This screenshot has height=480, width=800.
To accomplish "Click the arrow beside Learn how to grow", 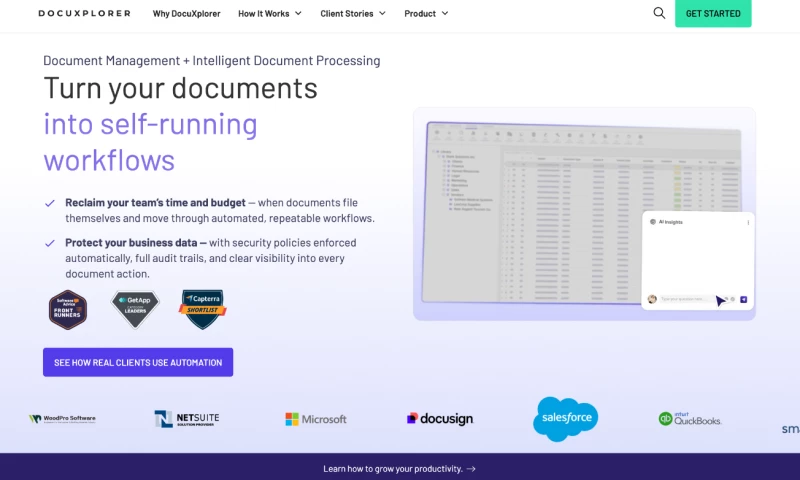I will click(x=471, y=469).
